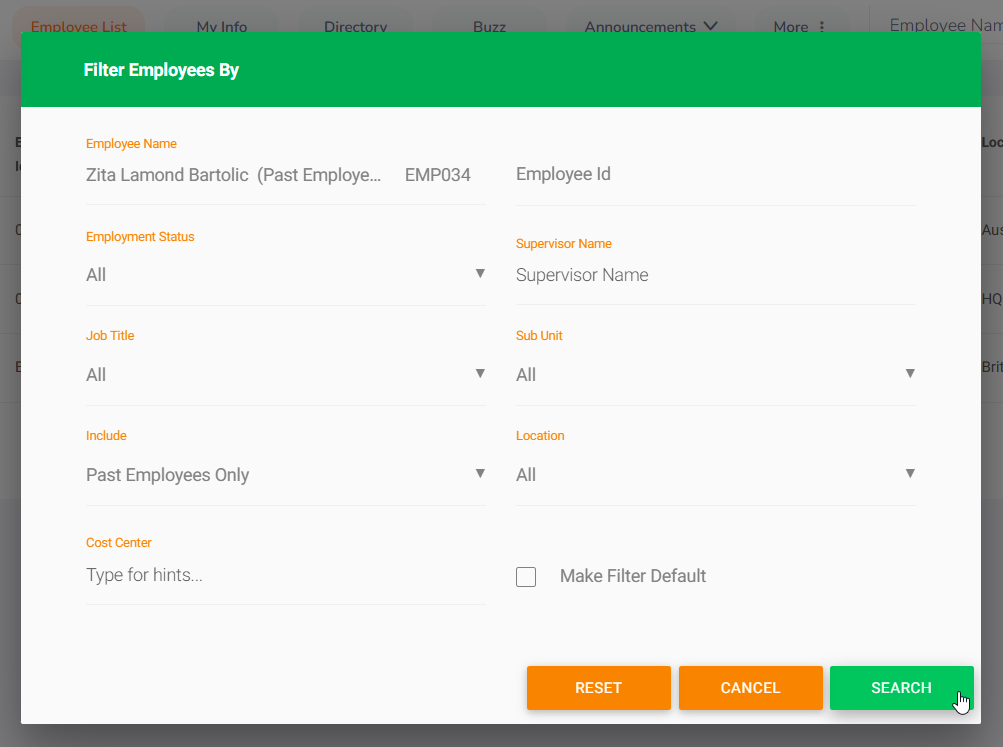Enable Make Filter Default checkbox

point(526,577)
